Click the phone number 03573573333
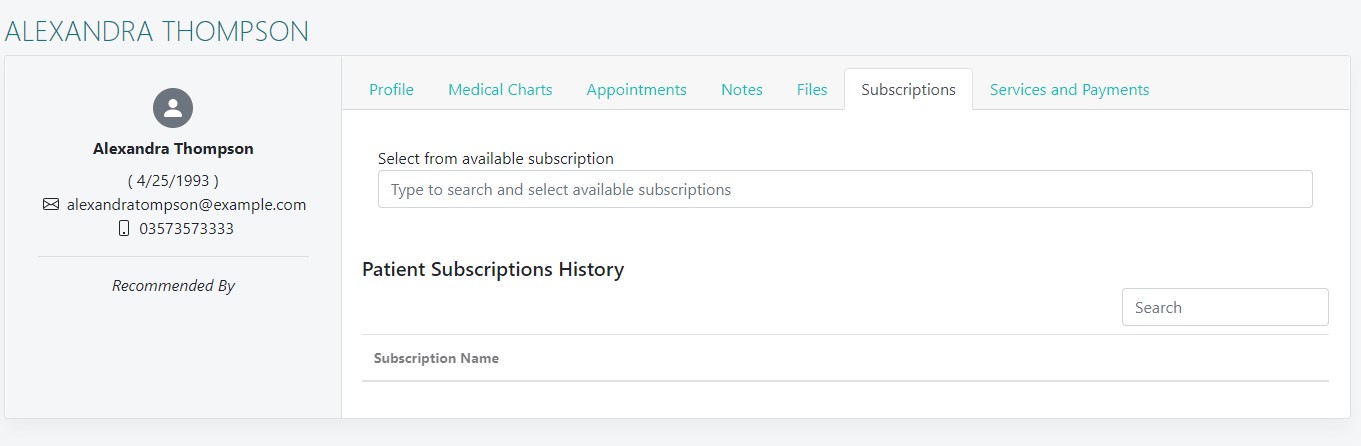The width and height of the screenshot is (1361, 446). (186, 229)
